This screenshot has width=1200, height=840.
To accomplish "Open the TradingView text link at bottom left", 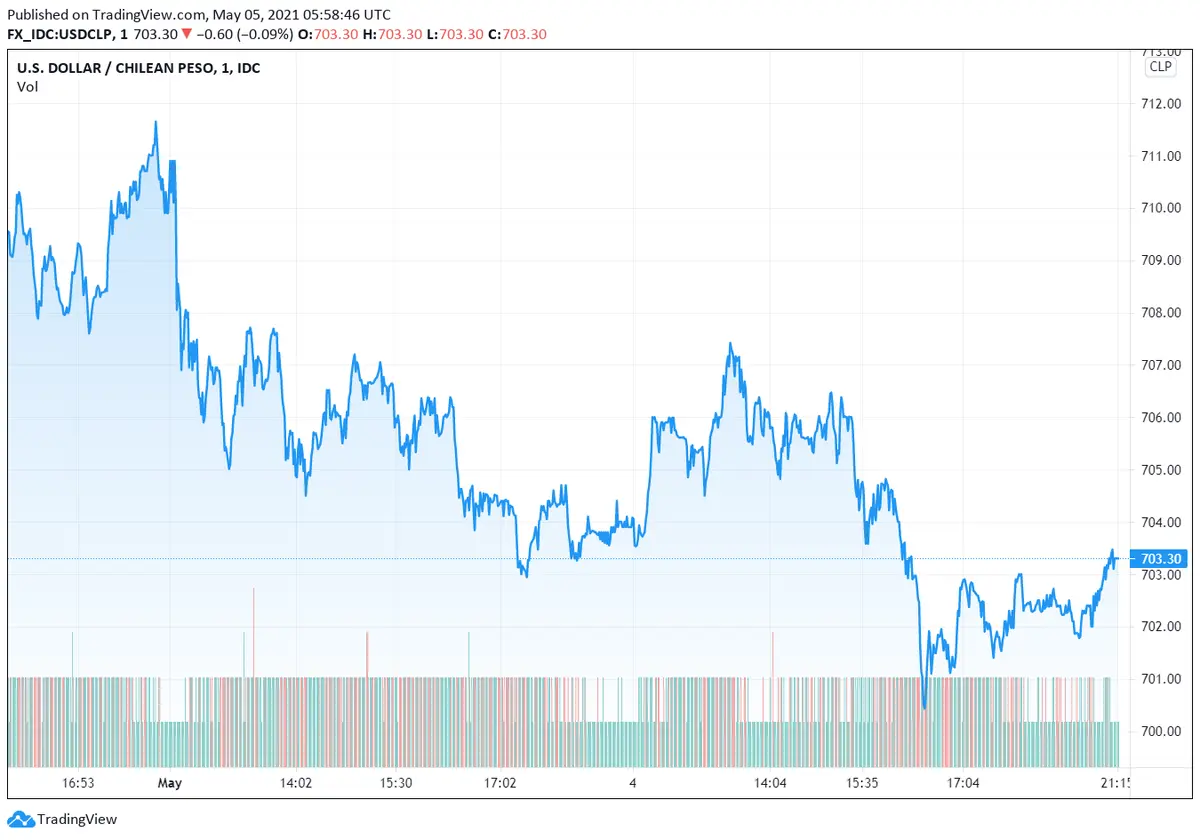I will pyautogui.click(x=77, y=820).
